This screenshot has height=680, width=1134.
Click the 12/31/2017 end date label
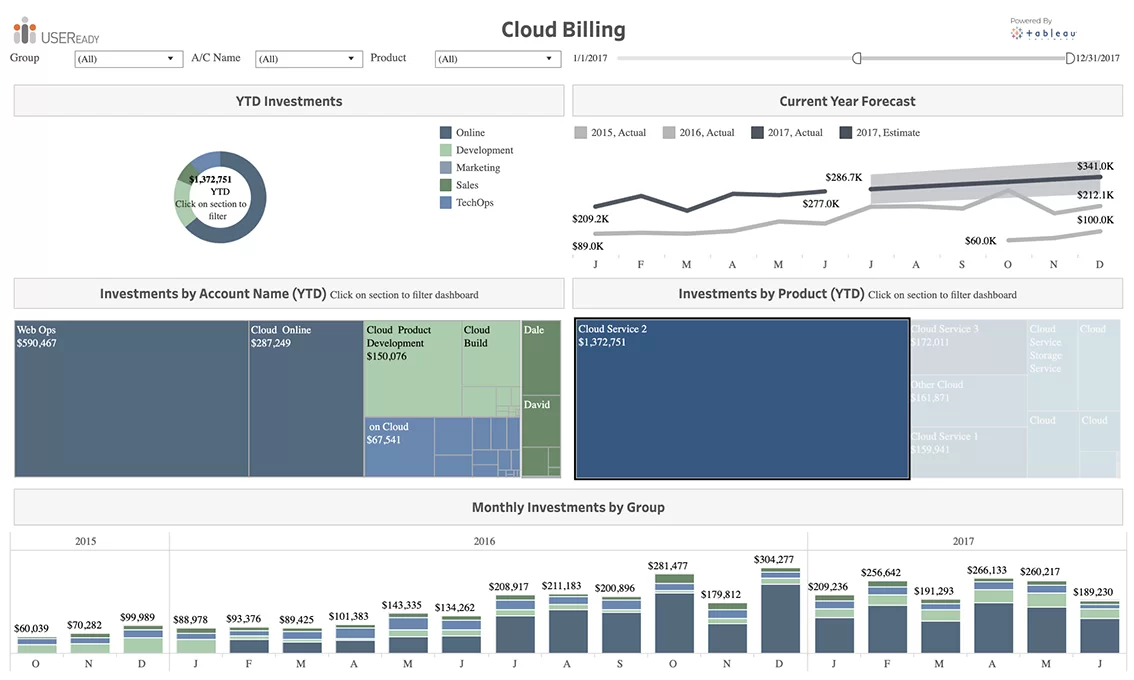click(x=1098, y=58)
